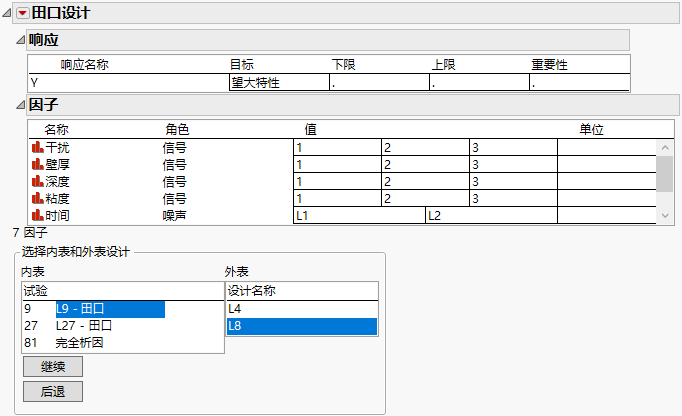Click the factor list scroll-down arrow
This screenshot has height=416, width=682.
[x=665, y=215]
